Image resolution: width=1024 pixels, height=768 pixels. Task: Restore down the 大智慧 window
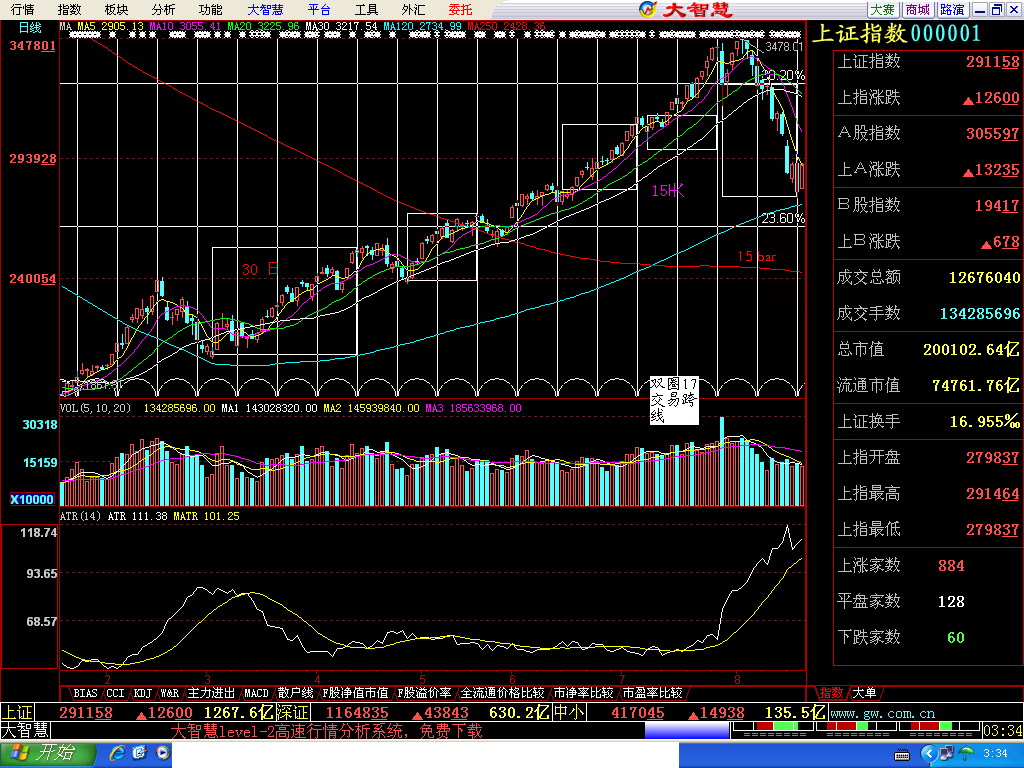(997, 9)
